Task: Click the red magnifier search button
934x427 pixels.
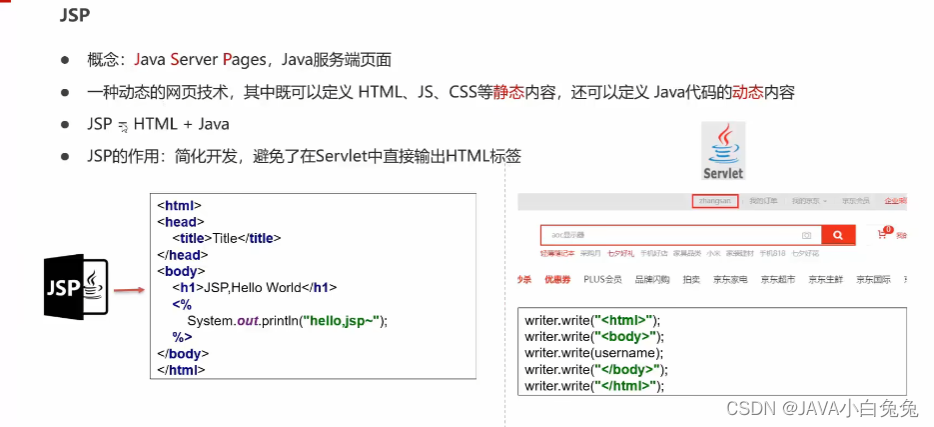Action: (838, 235)
